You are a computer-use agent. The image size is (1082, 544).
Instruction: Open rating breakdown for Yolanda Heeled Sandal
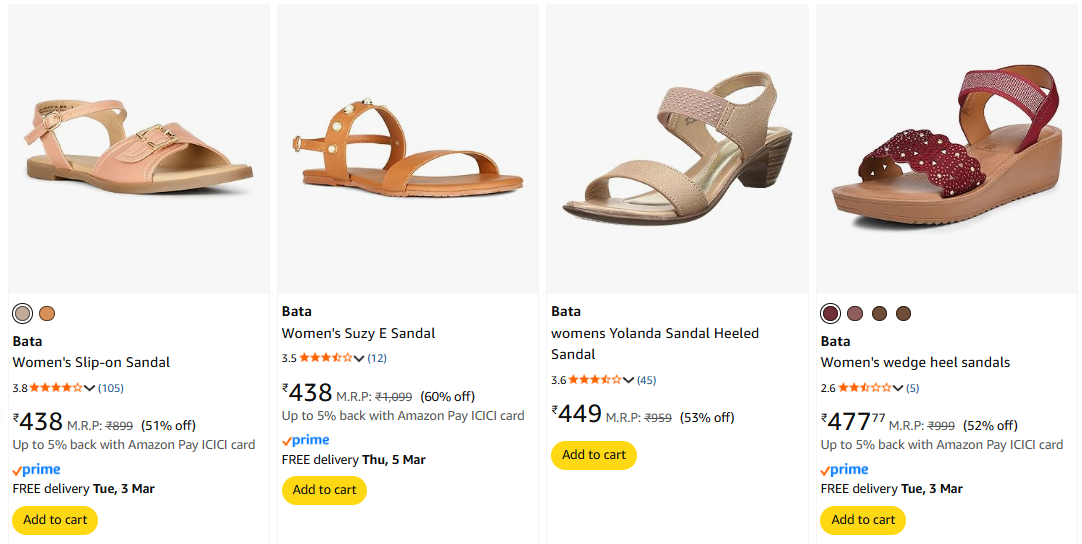point(629,380)
